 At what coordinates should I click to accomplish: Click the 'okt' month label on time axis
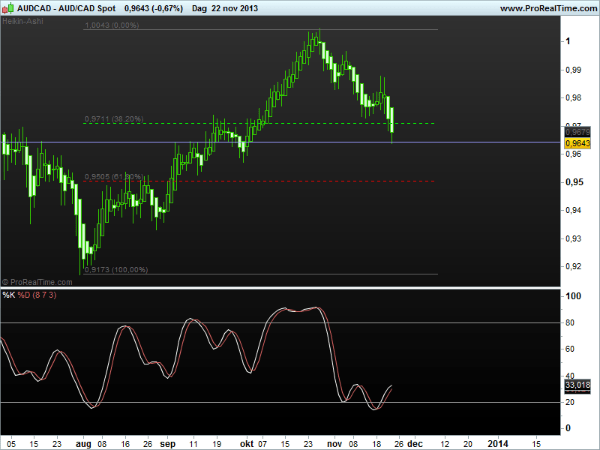(x=247, y=444)
